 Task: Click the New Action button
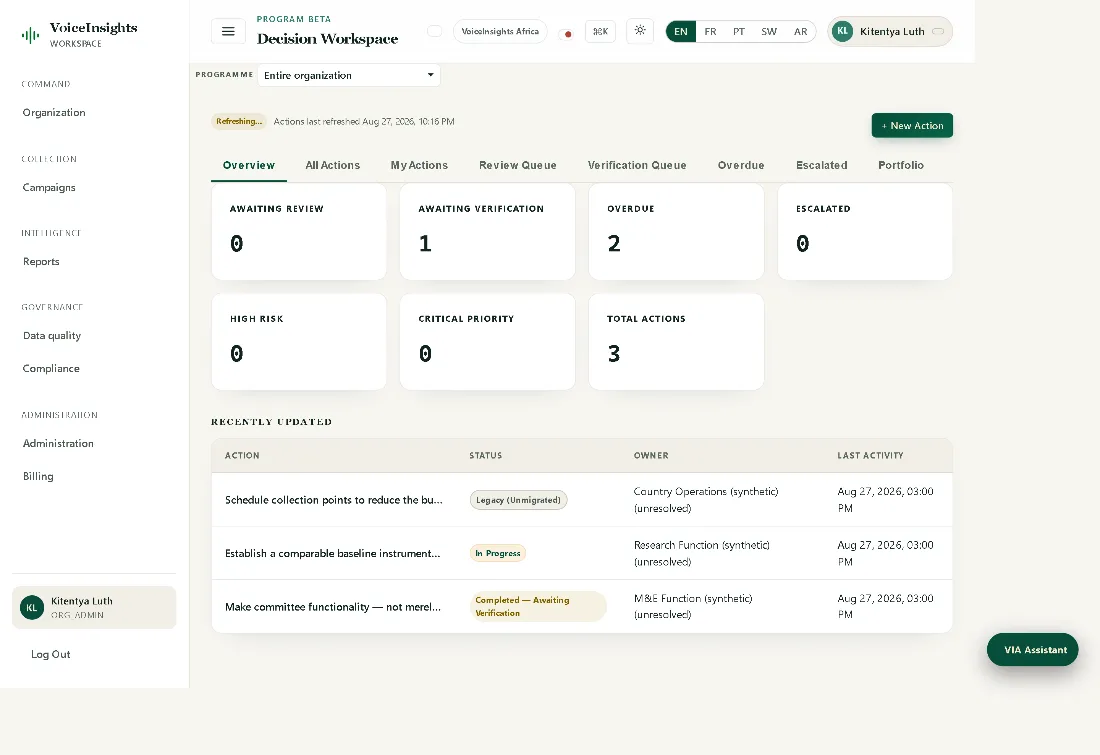[x=912, y=126]
